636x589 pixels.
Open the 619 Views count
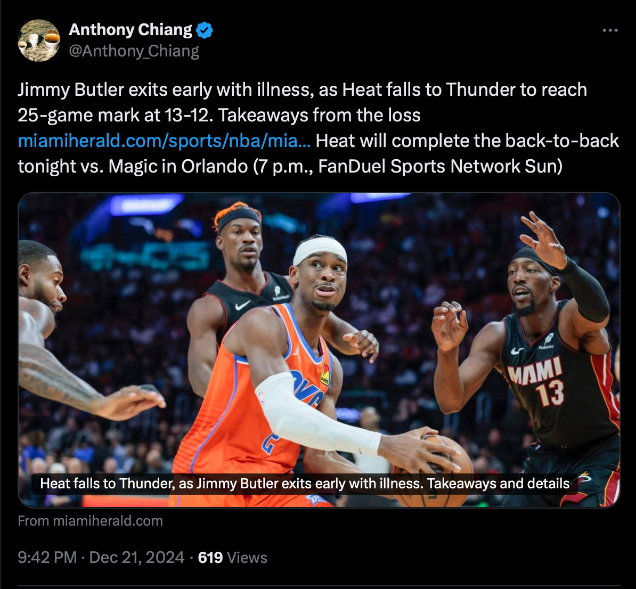tap(232, 557)
